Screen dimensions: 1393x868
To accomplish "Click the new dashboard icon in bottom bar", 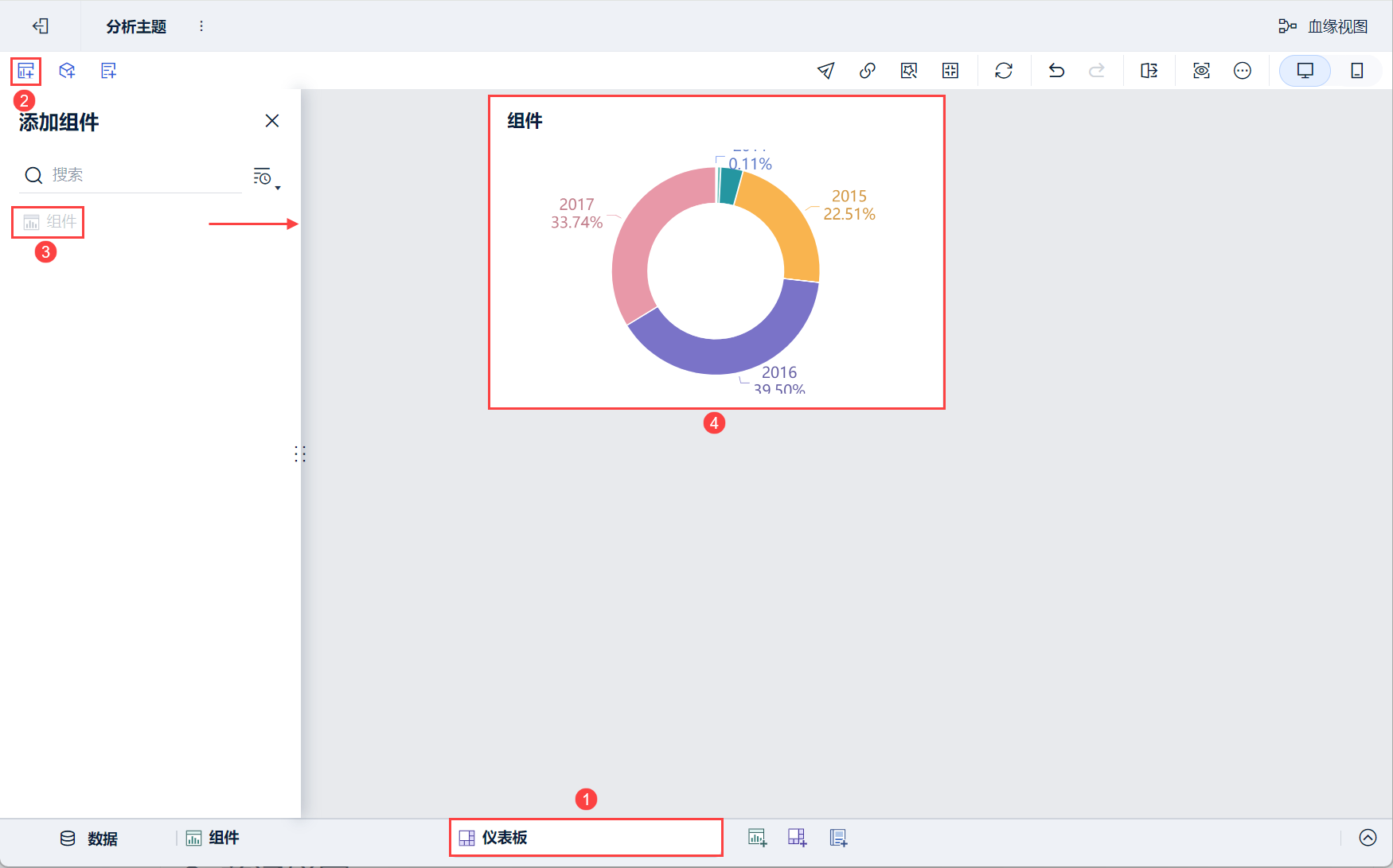I will pyautogui.click(x=798, y=838).
